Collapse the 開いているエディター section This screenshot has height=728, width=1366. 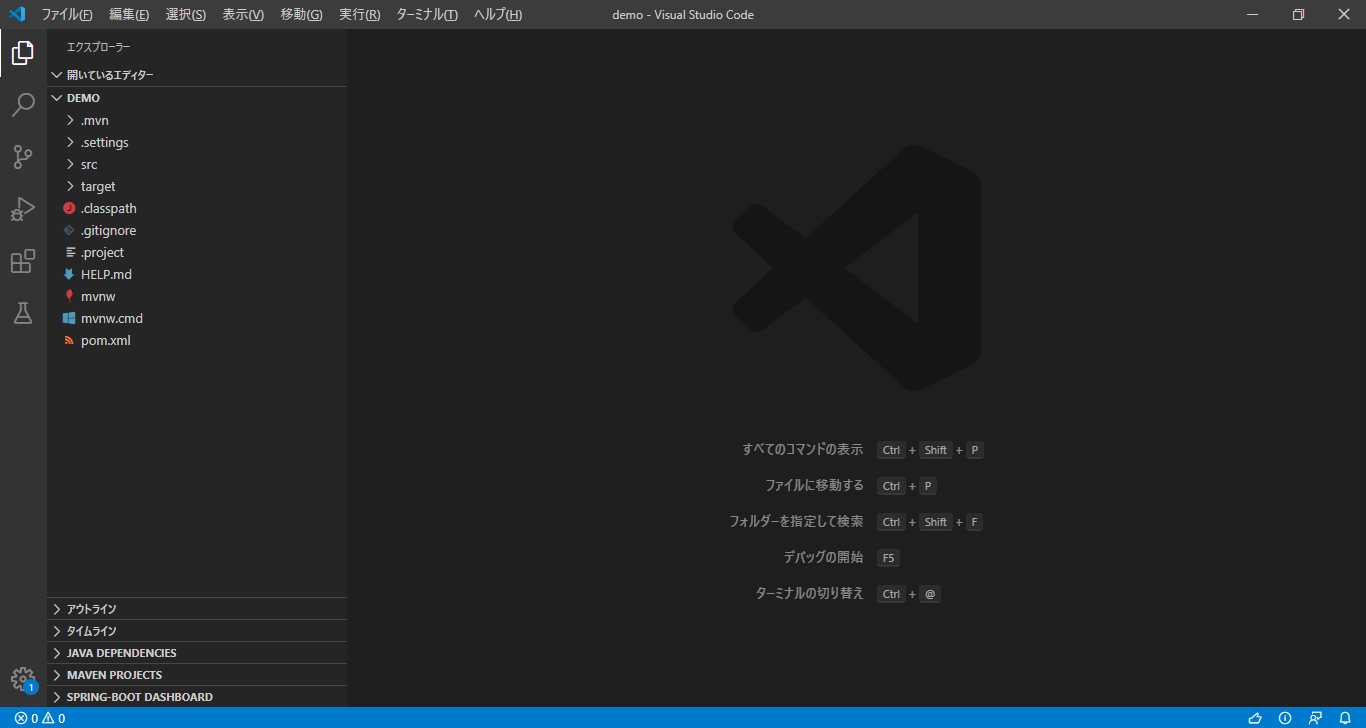coord(197,75)
